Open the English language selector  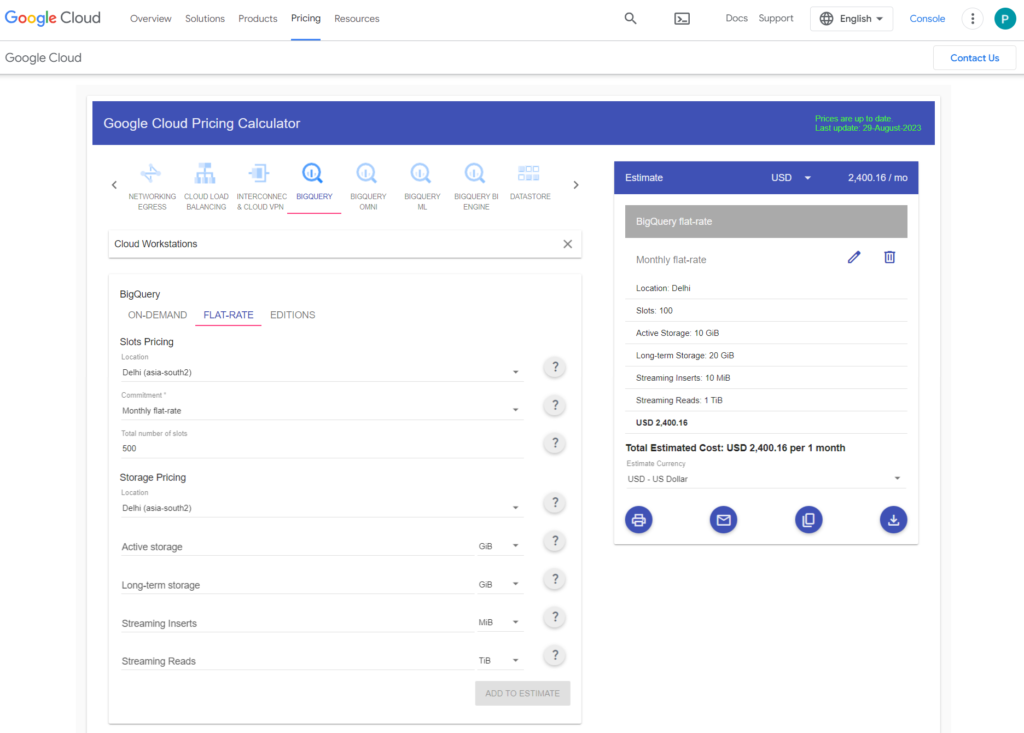(x=852, y=19)
